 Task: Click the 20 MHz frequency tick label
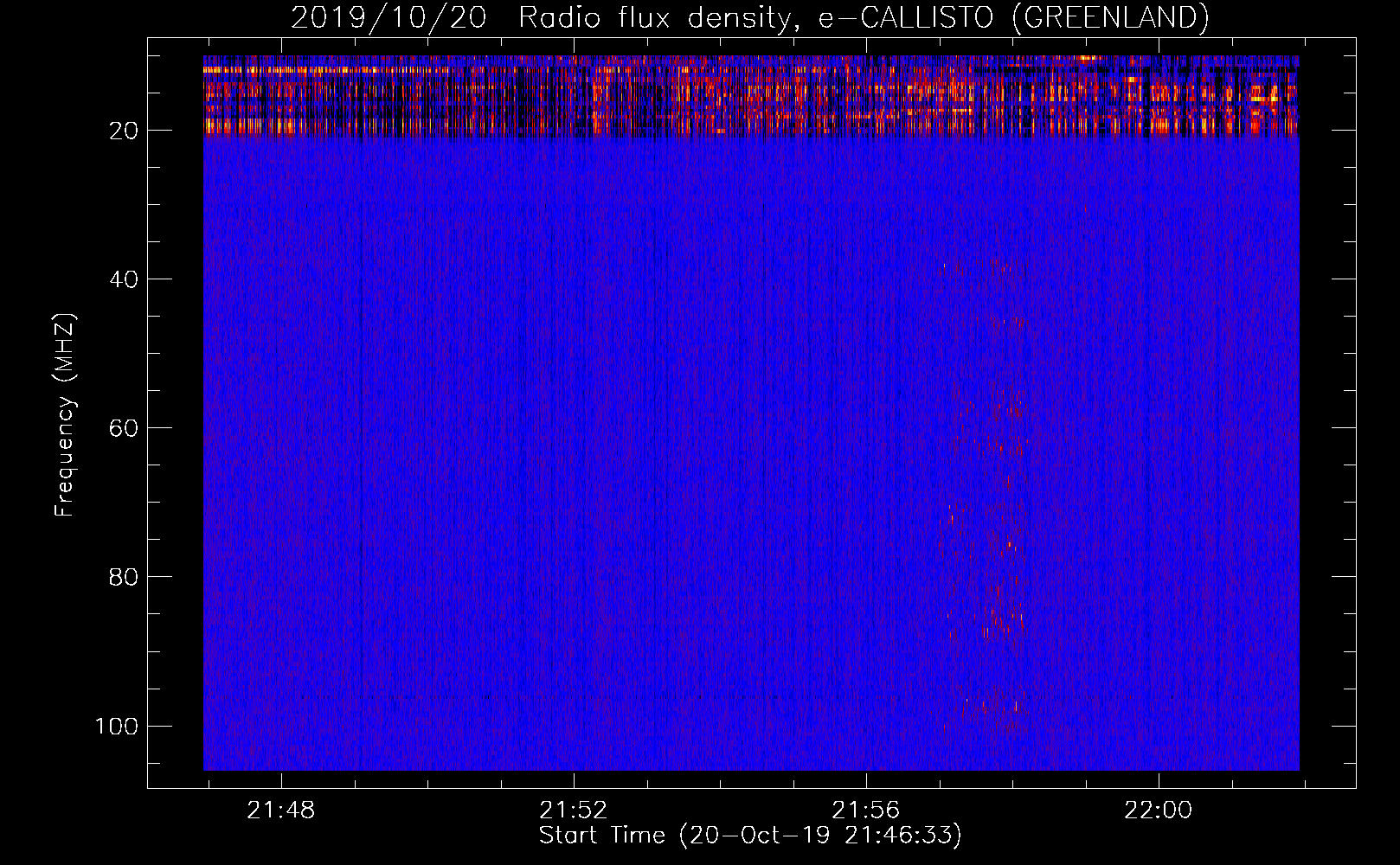(124, 131)
